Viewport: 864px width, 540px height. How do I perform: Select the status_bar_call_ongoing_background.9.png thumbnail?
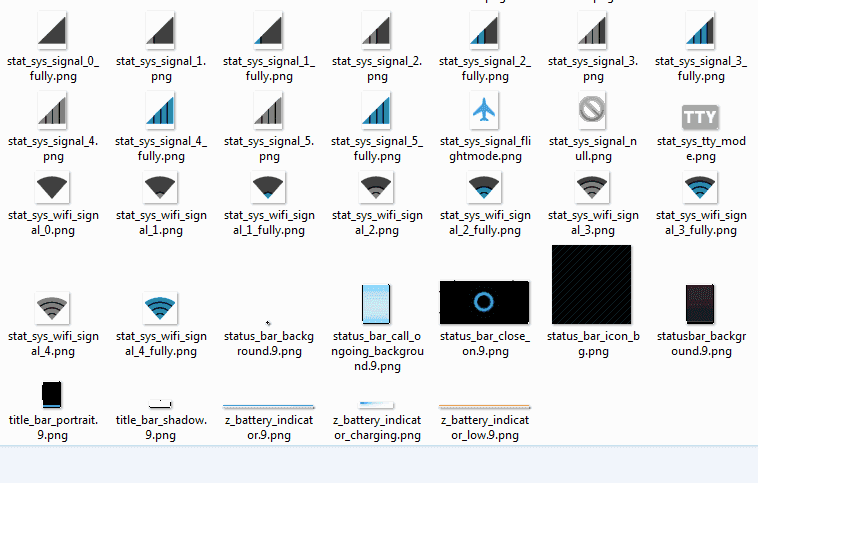[x=376, y=304]
